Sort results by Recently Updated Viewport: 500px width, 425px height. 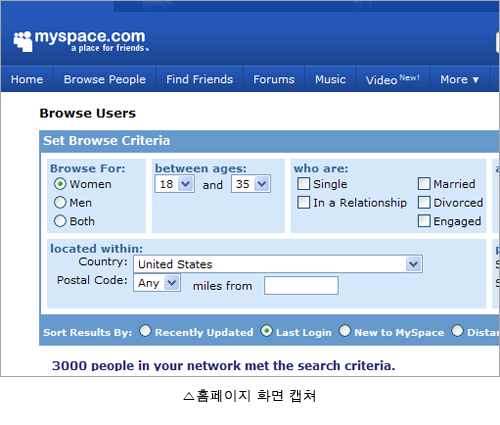pyautogui.click(x=145, y=331)
